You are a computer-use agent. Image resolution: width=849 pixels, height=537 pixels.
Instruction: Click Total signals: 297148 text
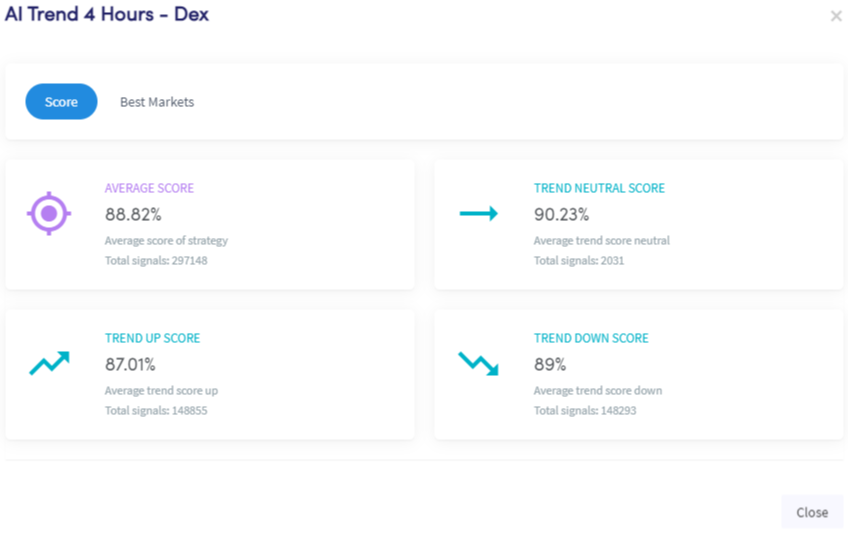pyautogui.click(x=156, y=260)
